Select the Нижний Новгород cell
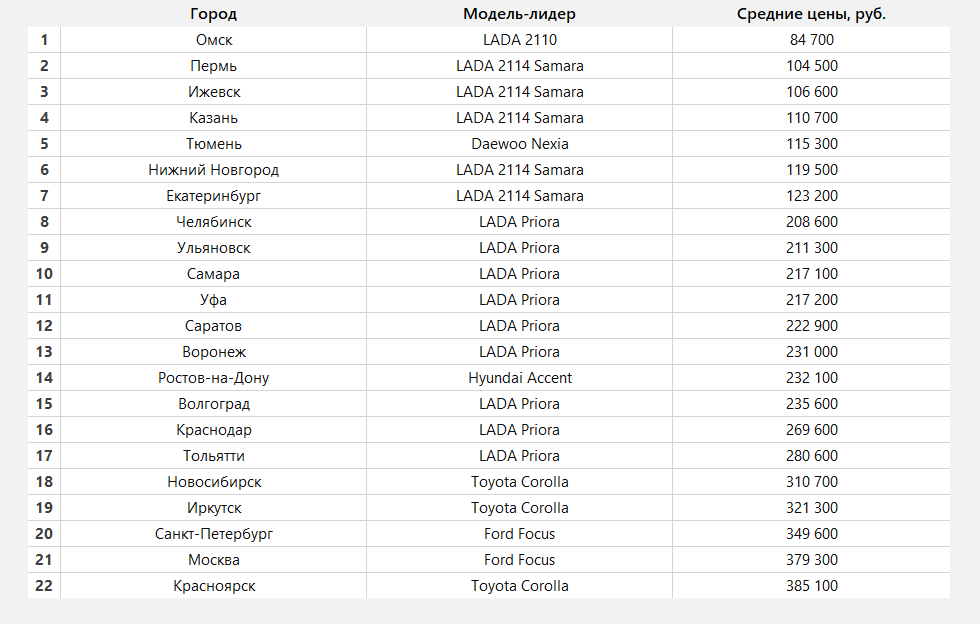This screenshot has width=980, height=624. [214, 170]
